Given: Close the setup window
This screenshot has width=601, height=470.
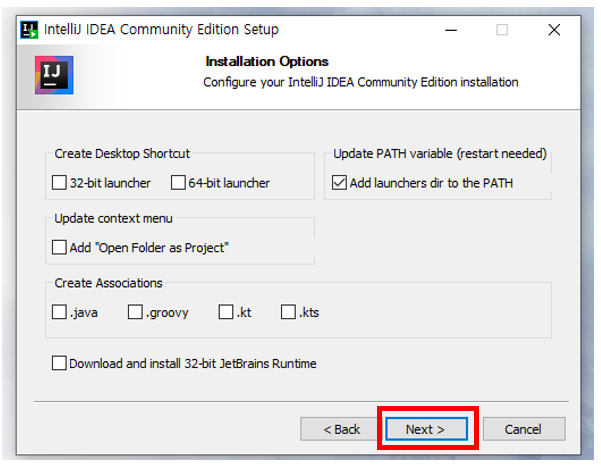Looking at the screenshot, I should [554, 30].
